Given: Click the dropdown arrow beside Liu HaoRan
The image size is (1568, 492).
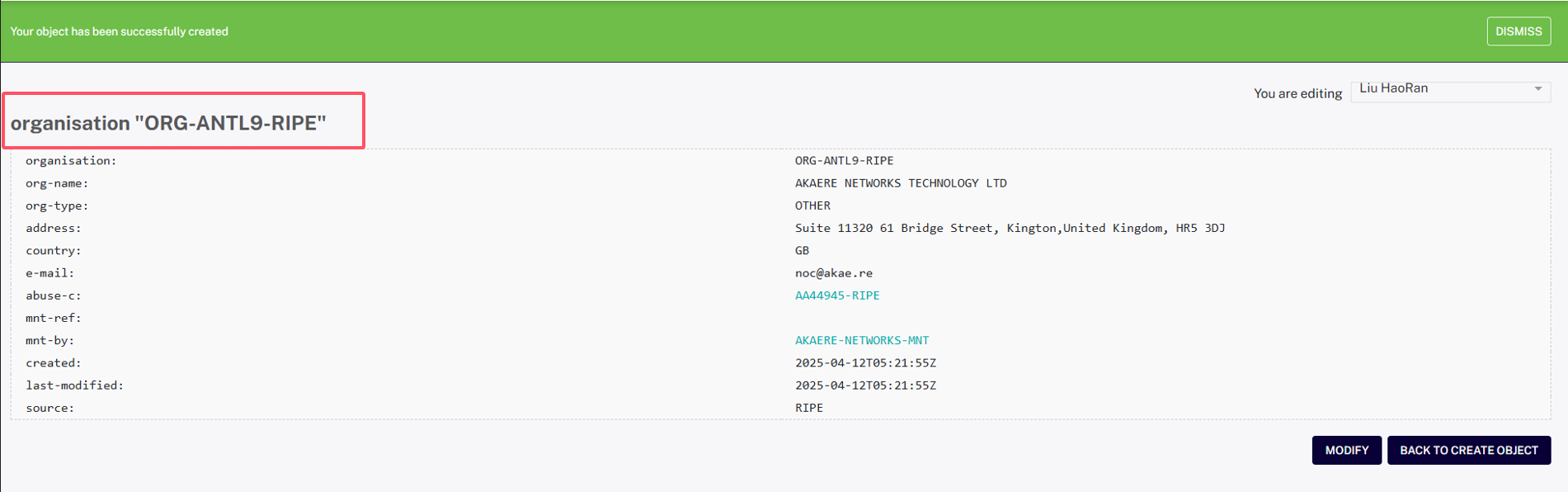Looking at the screenshot, I should [1537, 89].
